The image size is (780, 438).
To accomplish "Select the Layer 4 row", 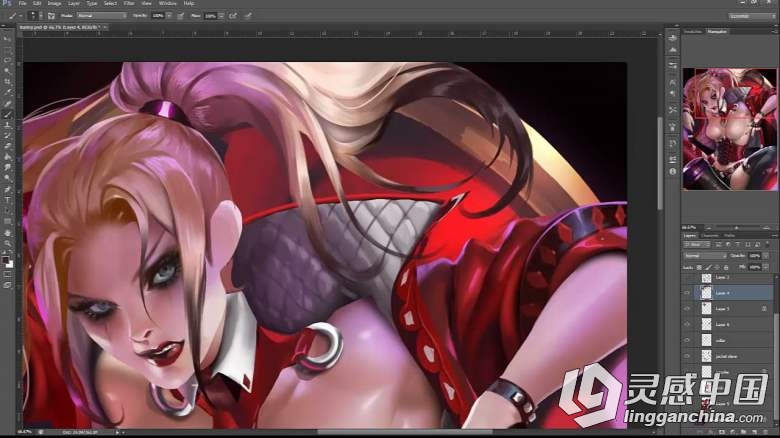I will 728,293.
